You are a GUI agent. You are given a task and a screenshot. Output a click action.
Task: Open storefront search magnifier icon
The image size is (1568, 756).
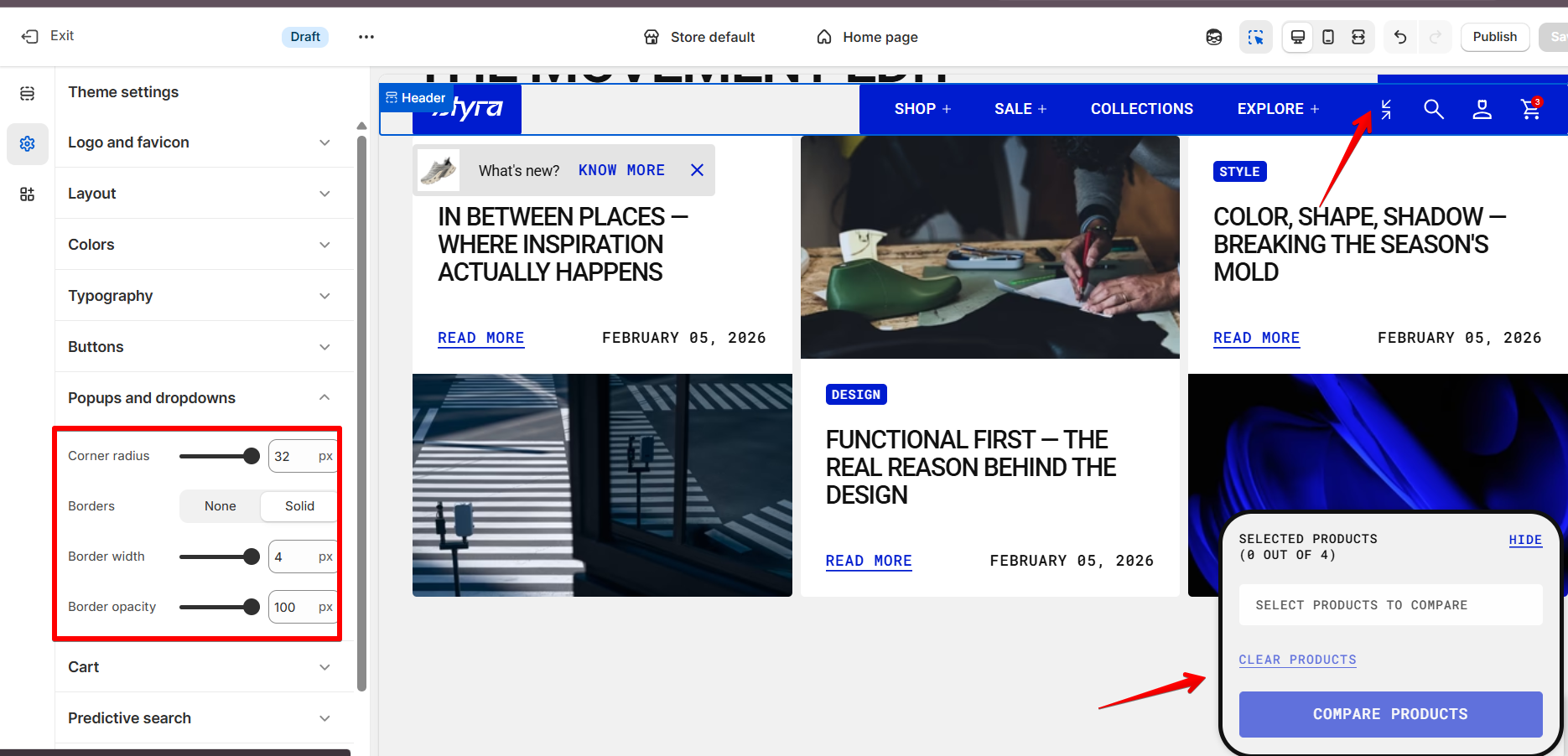pyautogui.click(x=1434, y=109)
